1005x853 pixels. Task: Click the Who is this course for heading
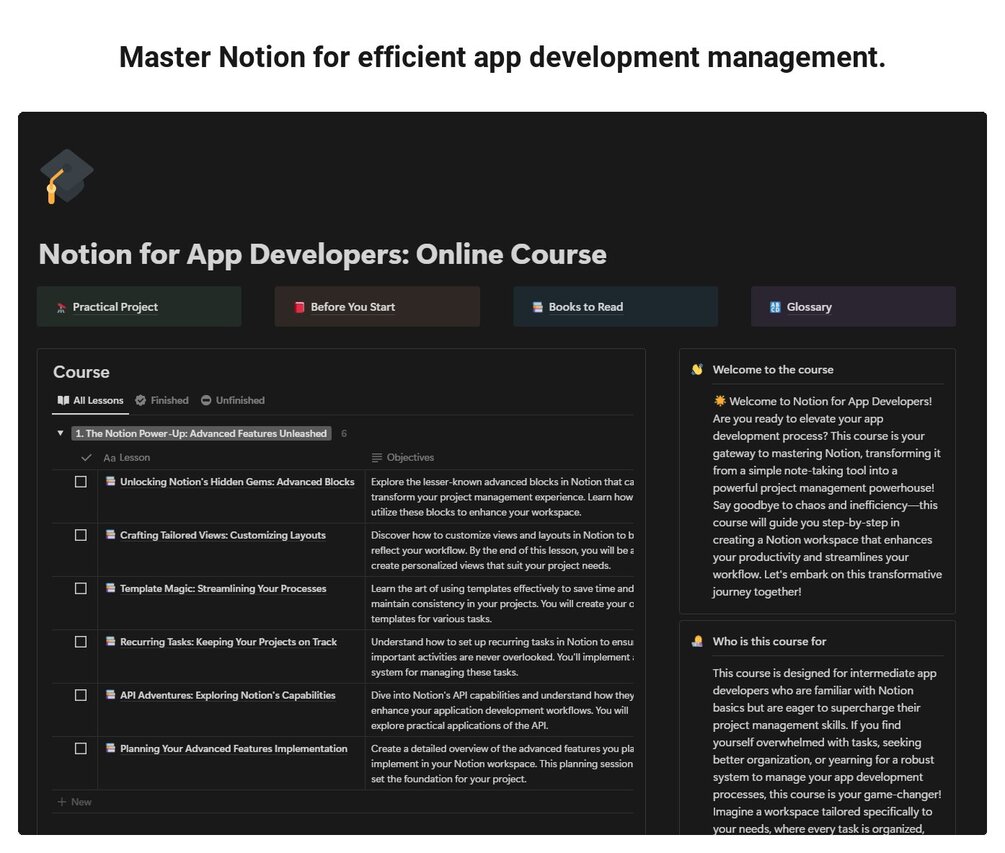tap(769, 642)
